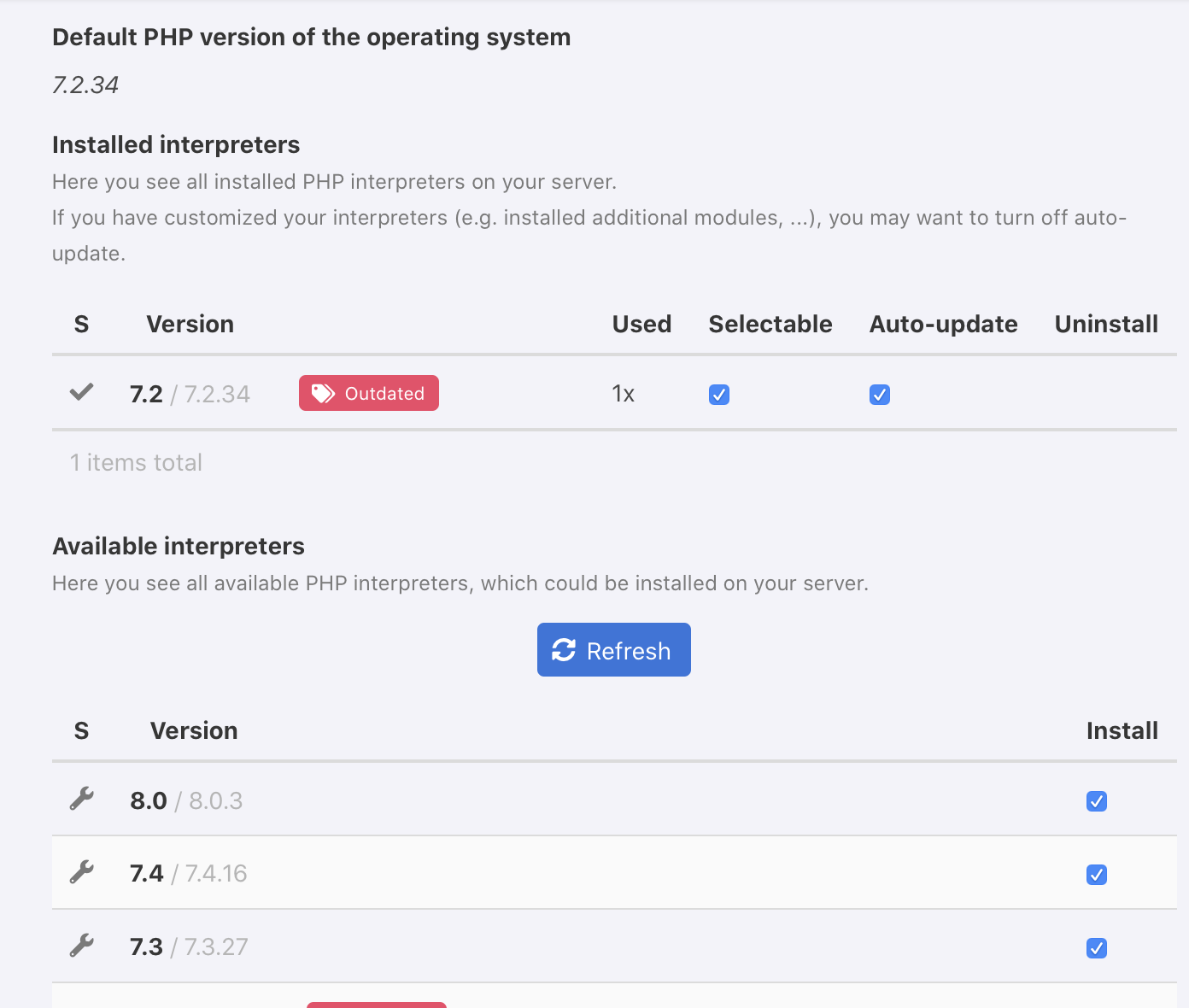
Task: Click Version header in Available interpreters table
Action: 194,731
